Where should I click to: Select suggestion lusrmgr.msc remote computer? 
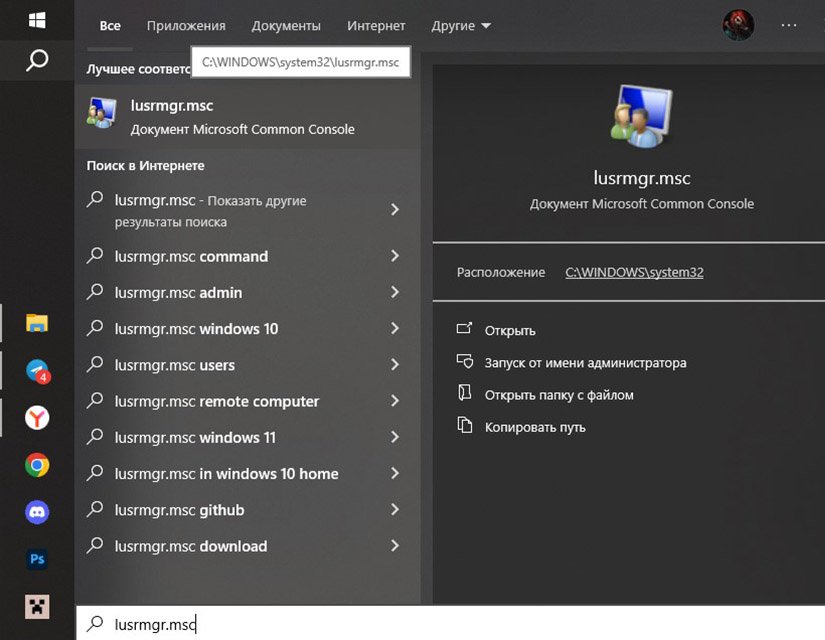(247, 401)
